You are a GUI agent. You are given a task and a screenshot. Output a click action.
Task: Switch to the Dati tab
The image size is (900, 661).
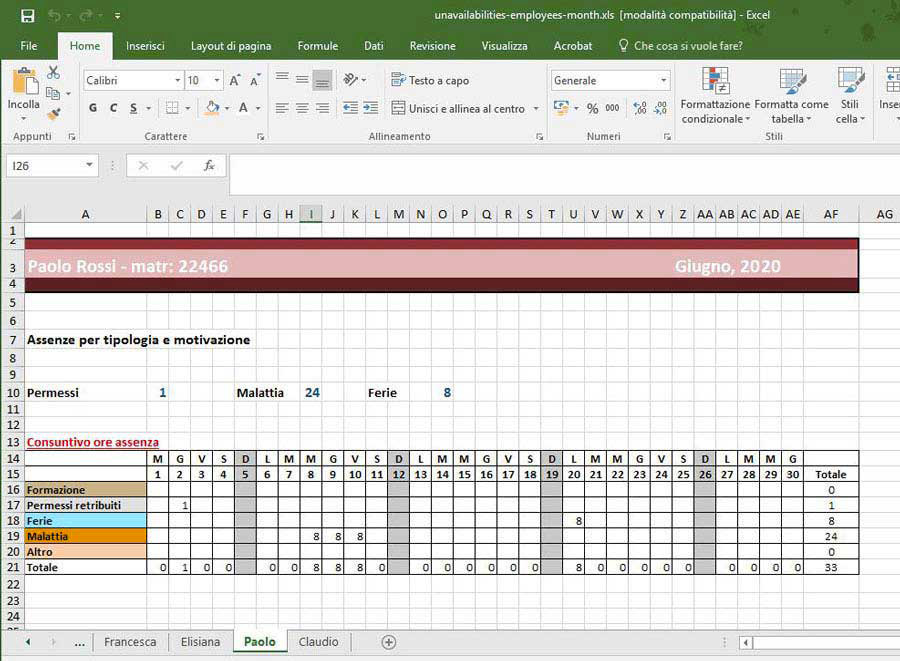coord(374,46)
